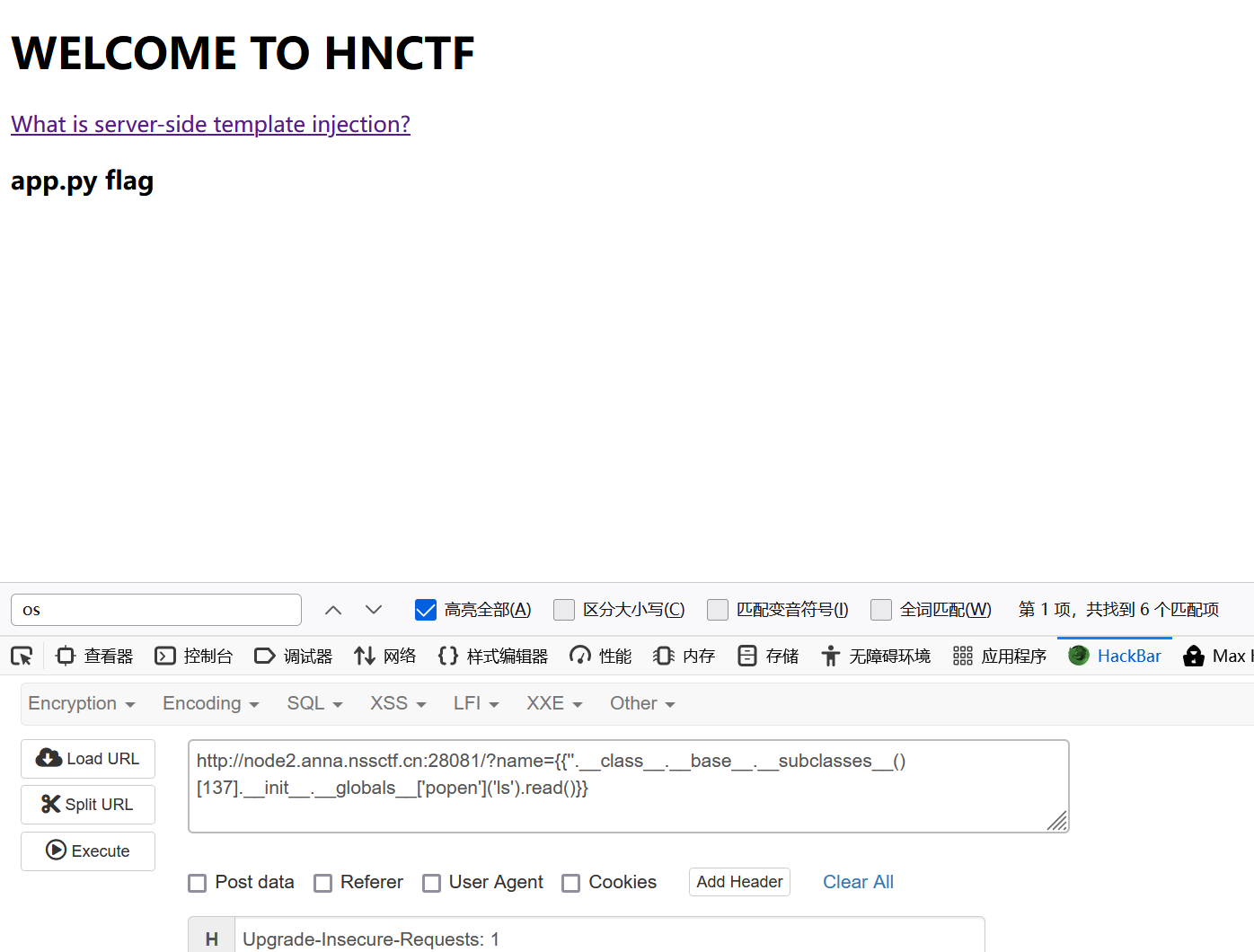The width and height of the screenshot is (1254, 952).
Task: Click inside the request URL textarea
Action: point(629,786)
